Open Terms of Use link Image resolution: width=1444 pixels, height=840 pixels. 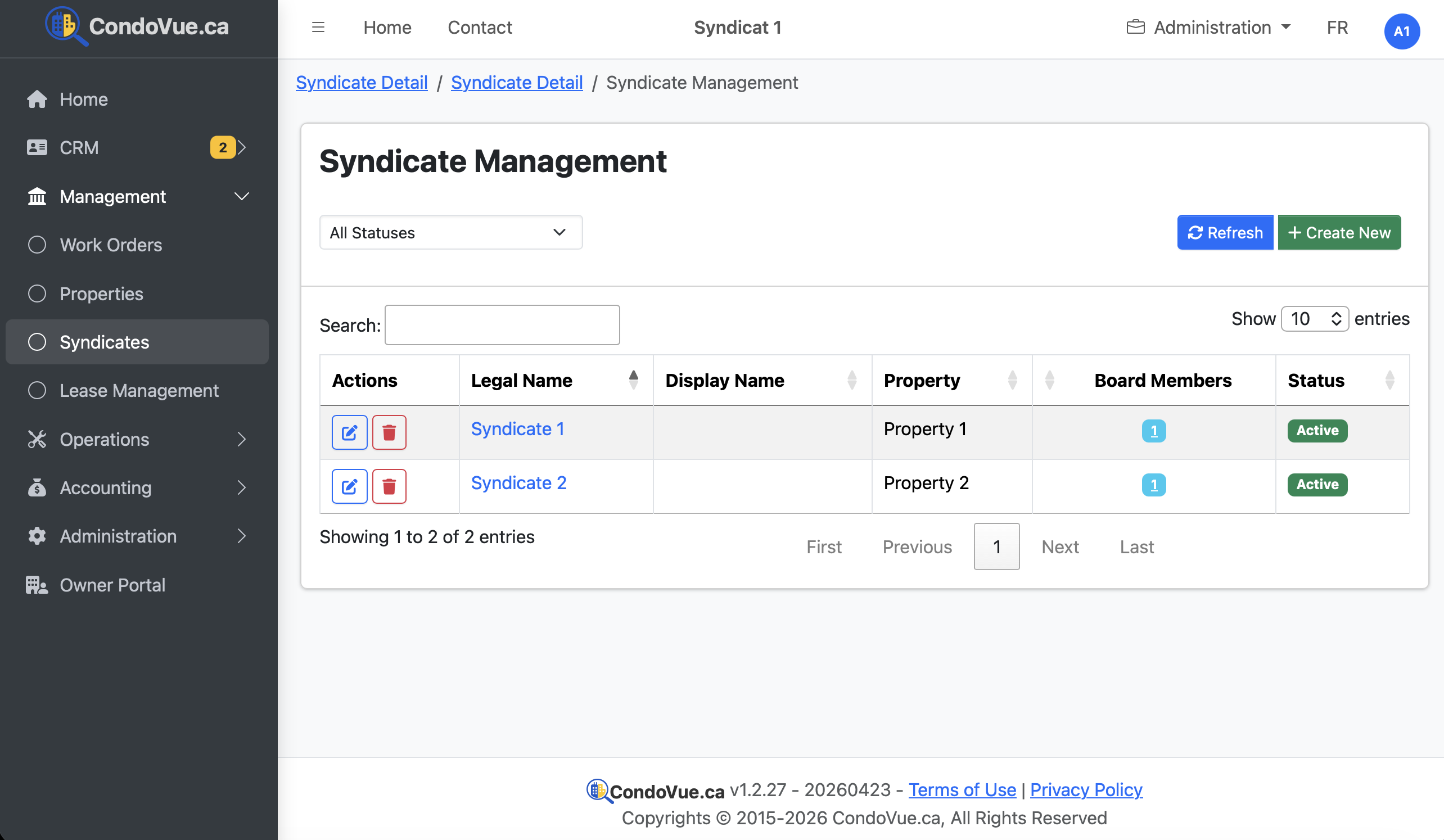962,789
